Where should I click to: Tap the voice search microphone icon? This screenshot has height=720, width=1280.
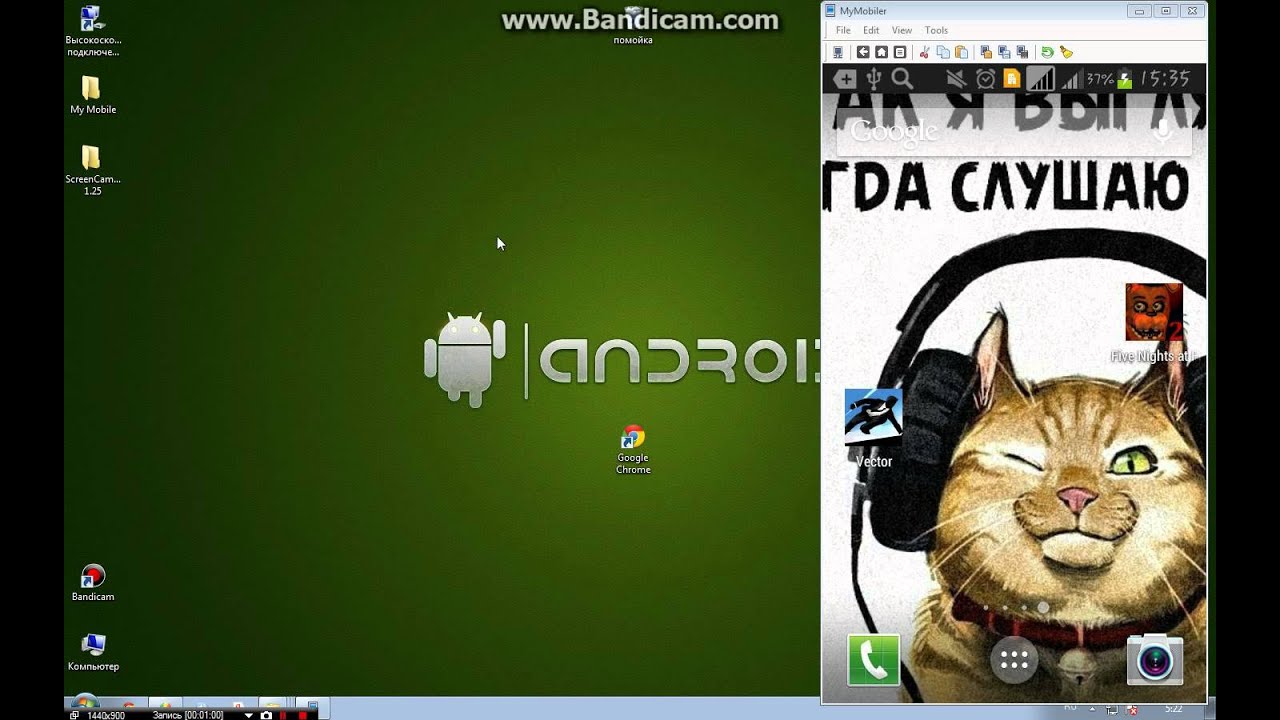click(1162, 131)
